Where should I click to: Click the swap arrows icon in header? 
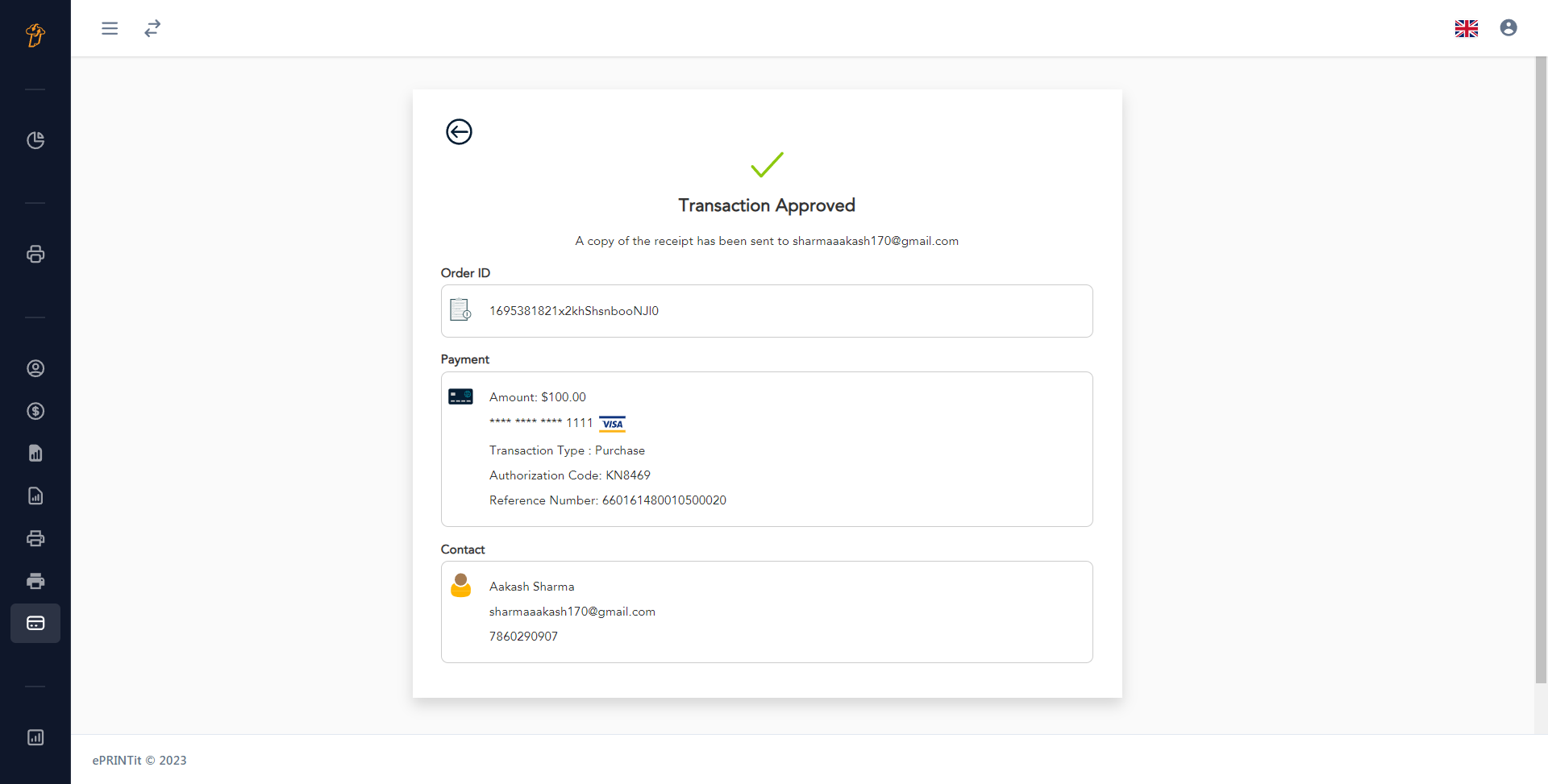[x=152, y=28]
